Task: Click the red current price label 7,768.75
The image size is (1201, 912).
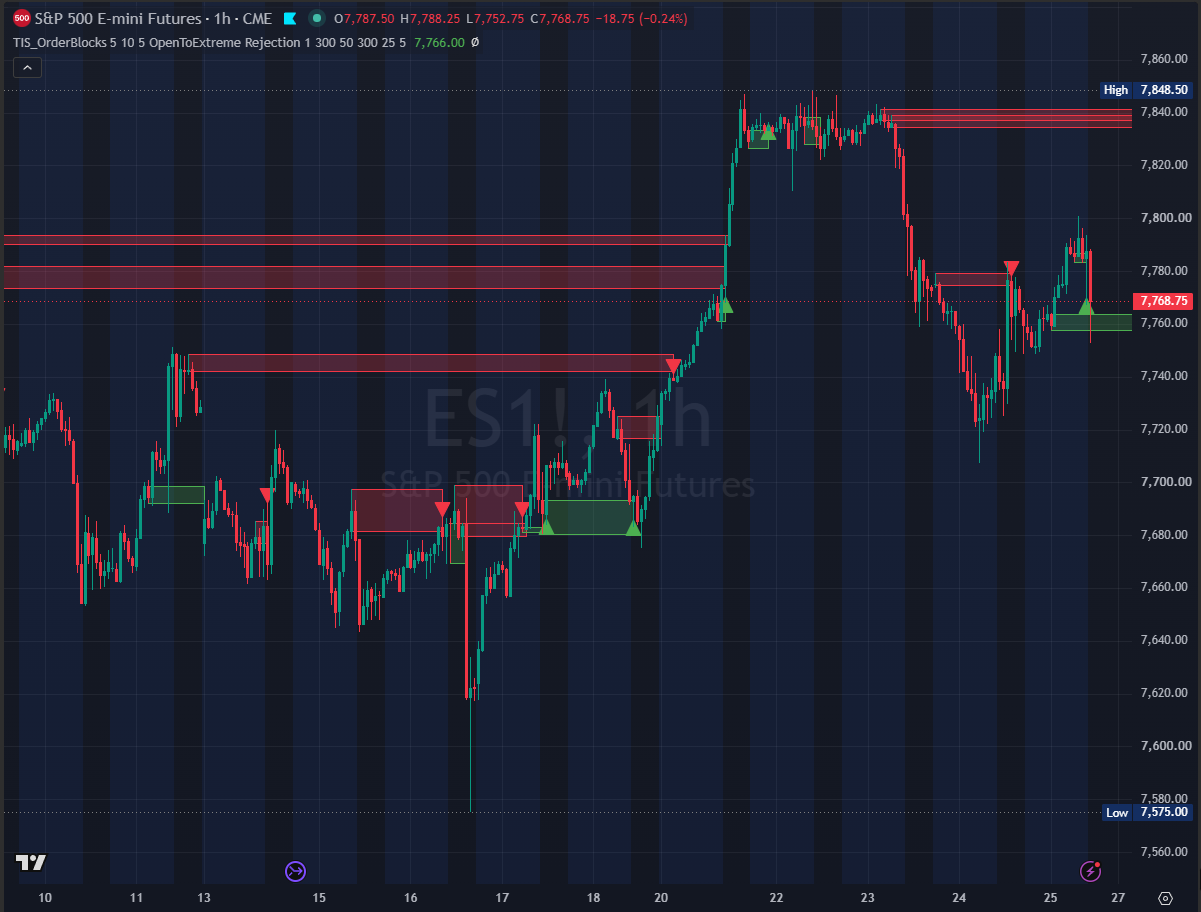Action: 1163,301
